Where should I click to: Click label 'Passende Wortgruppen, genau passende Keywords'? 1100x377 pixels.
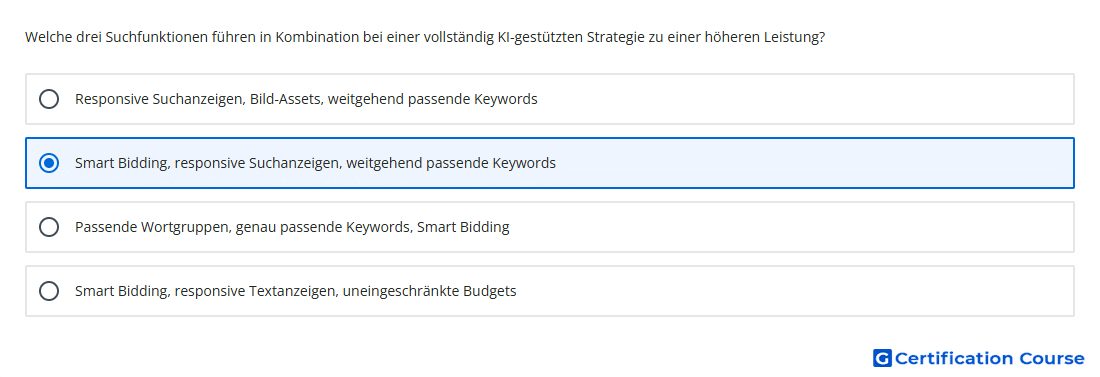[x=292, y=227]
